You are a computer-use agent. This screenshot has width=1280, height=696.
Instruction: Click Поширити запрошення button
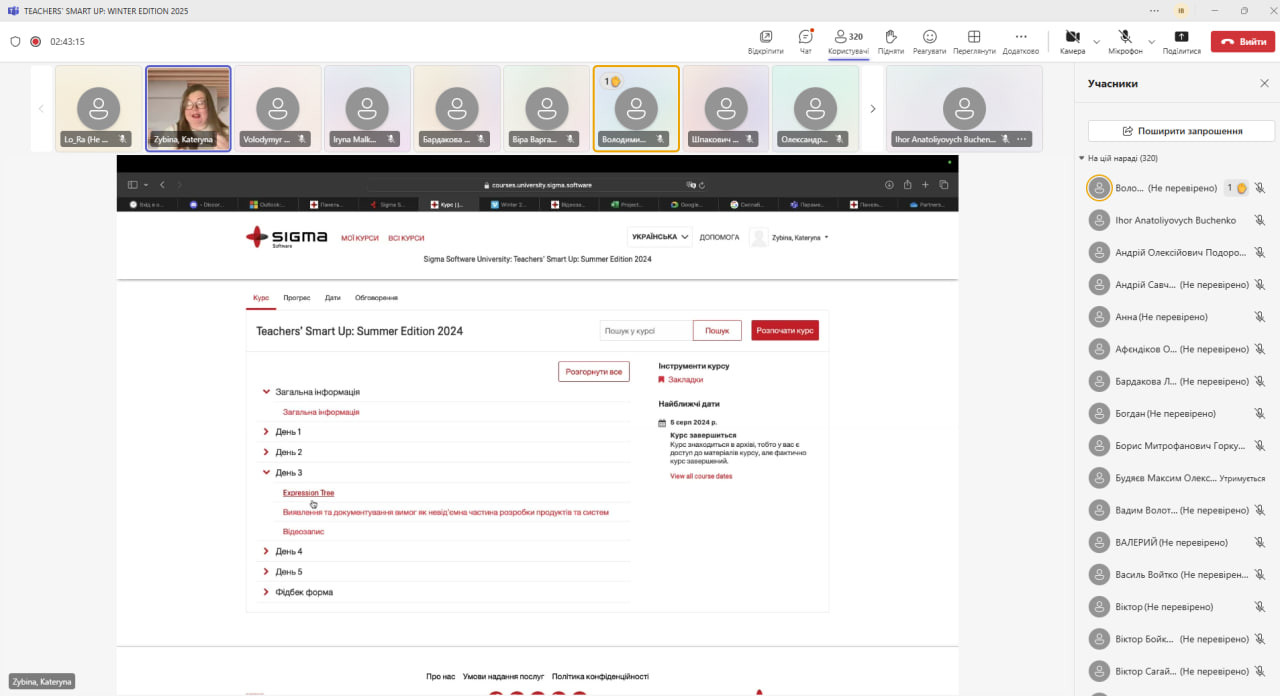(1182, 131)
